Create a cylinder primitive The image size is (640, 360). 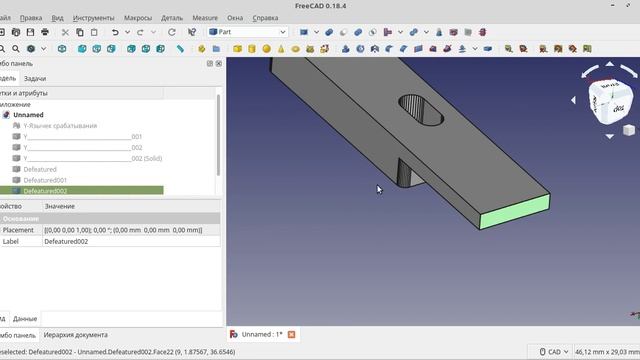click(252, 49)
